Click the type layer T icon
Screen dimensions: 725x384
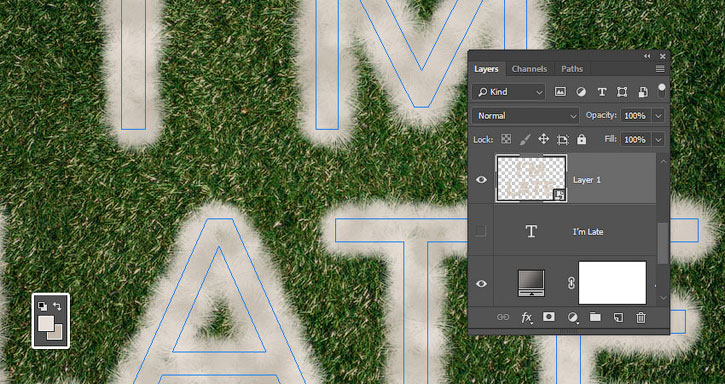[x=531, y=231]
